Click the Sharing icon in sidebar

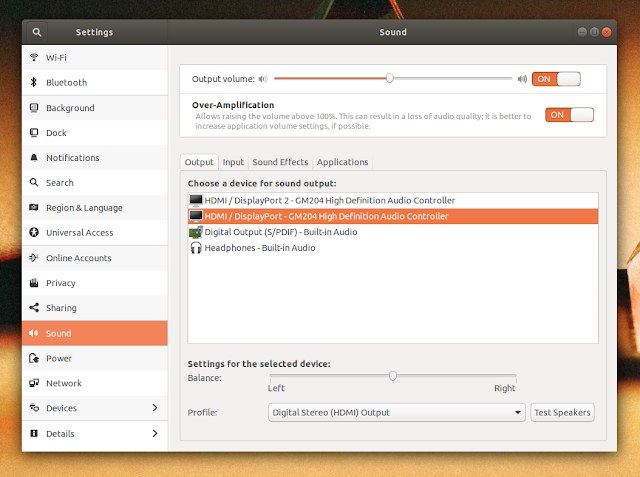34,308
